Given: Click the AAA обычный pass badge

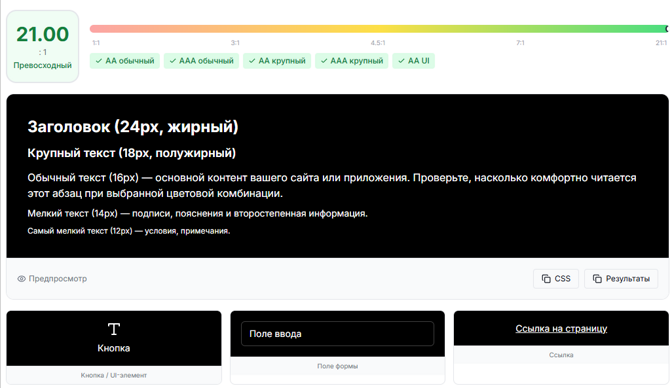Looking at the screenshot, I should pos(201,61).
